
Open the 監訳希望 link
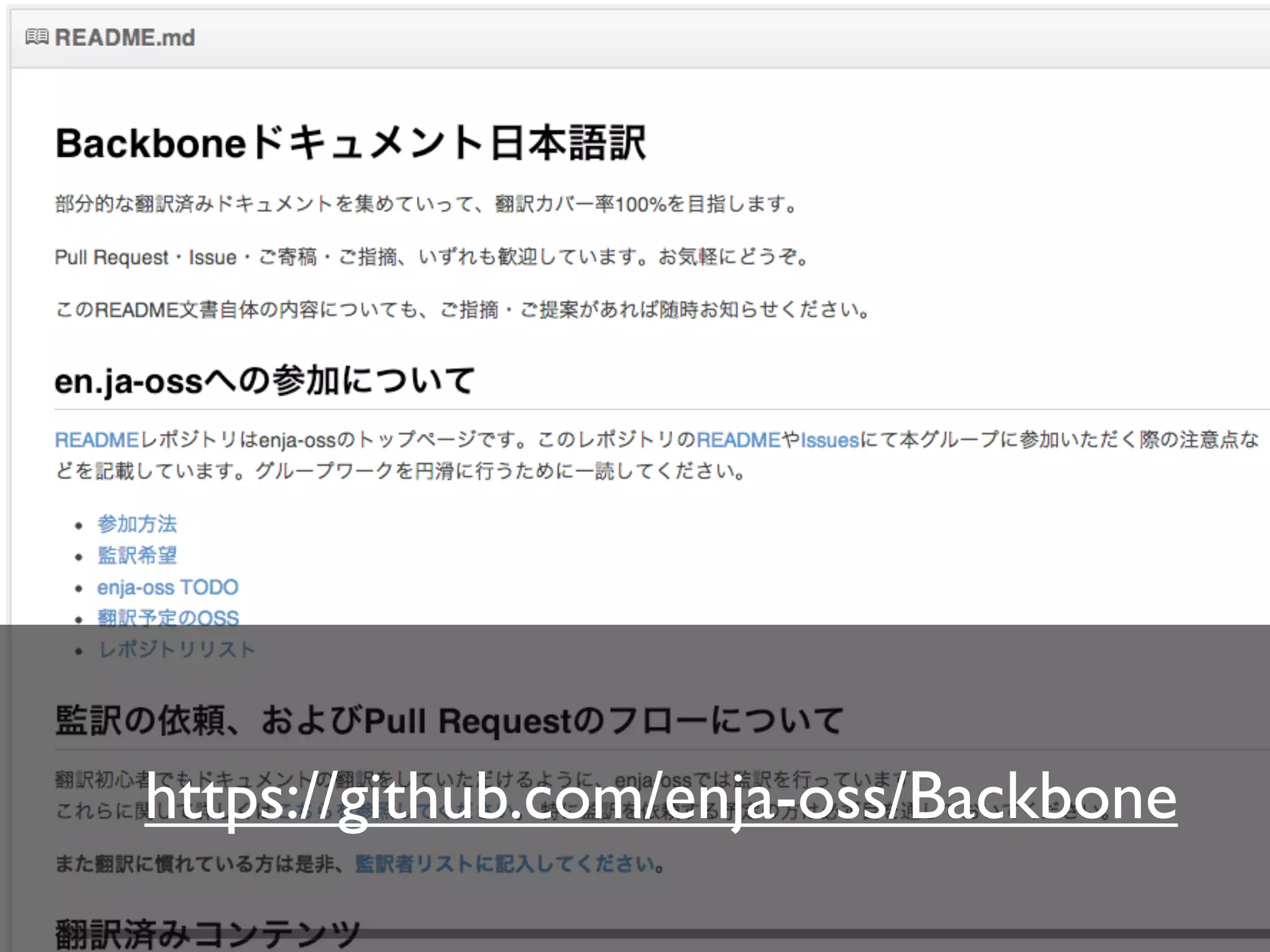[x=137, y=555]
